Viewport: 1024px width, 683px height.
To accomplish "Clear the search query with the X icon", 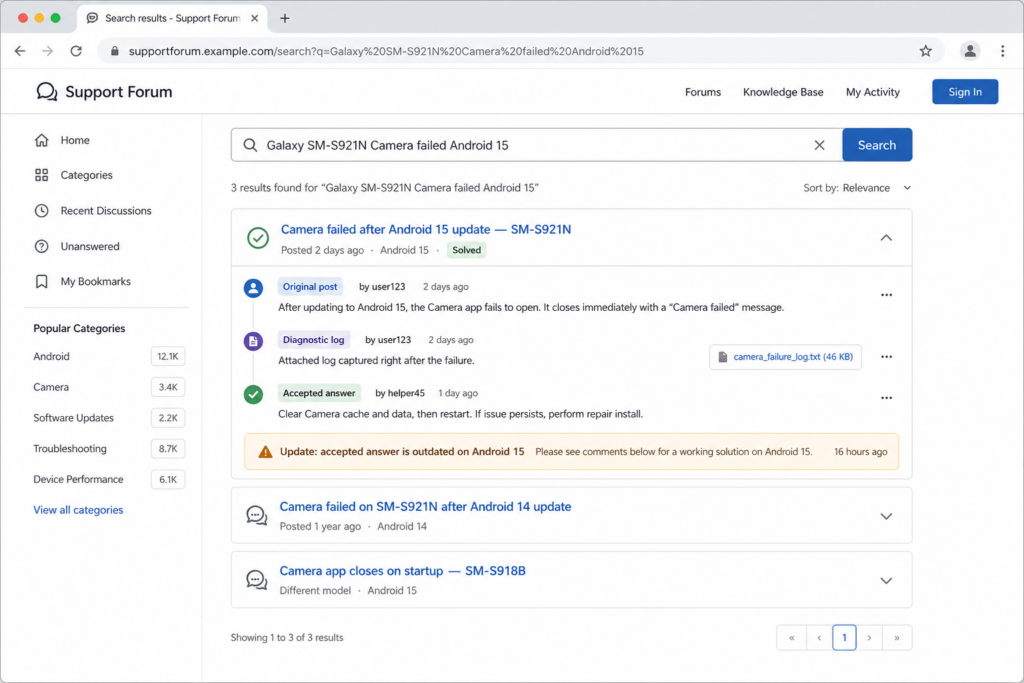I will click(820, 145).
